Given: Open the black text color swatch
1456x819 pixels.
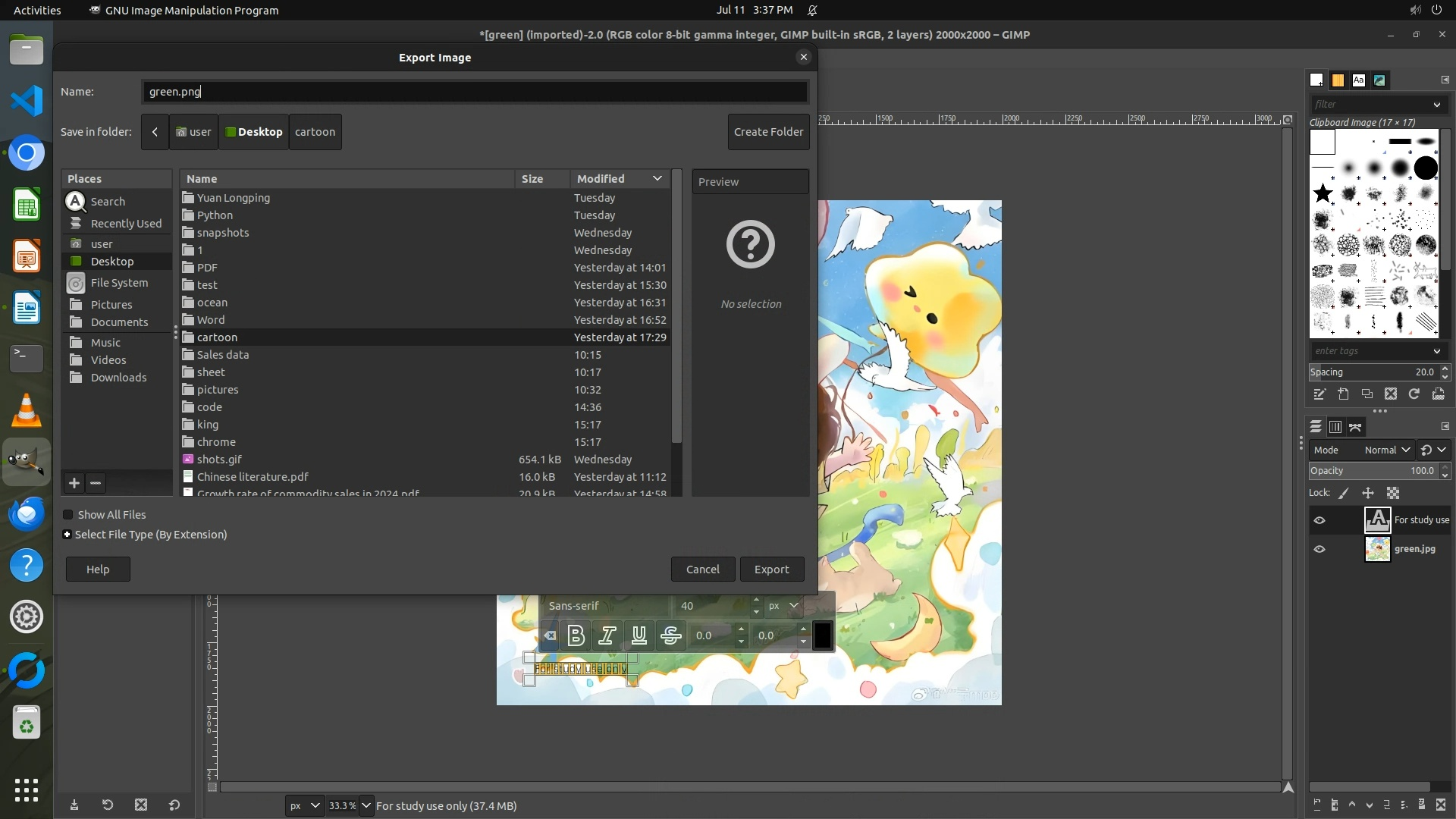Looking at the screenshot, I should pos(823,635).
